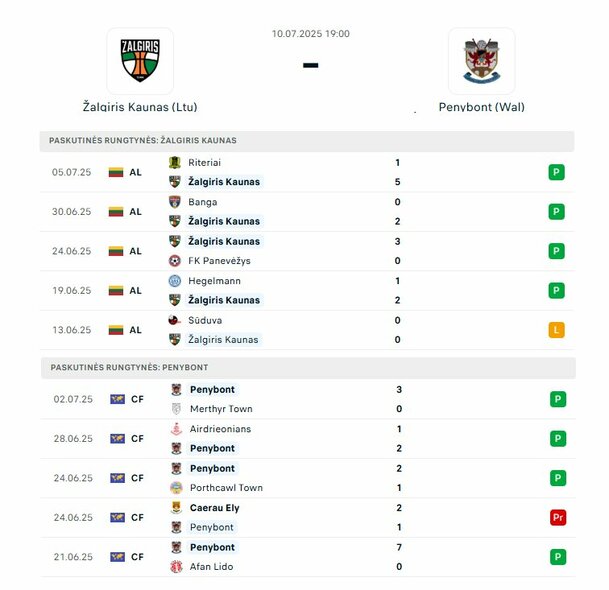Screen dimensions: 609x590
Task: Click the Hegelmann club logo
Action: pos(175,281)
